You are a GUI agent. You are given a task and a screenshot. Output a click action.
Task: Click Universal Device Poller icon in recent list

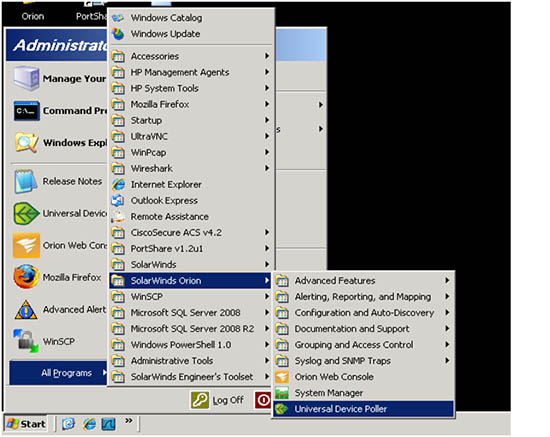tap(26, 213)
